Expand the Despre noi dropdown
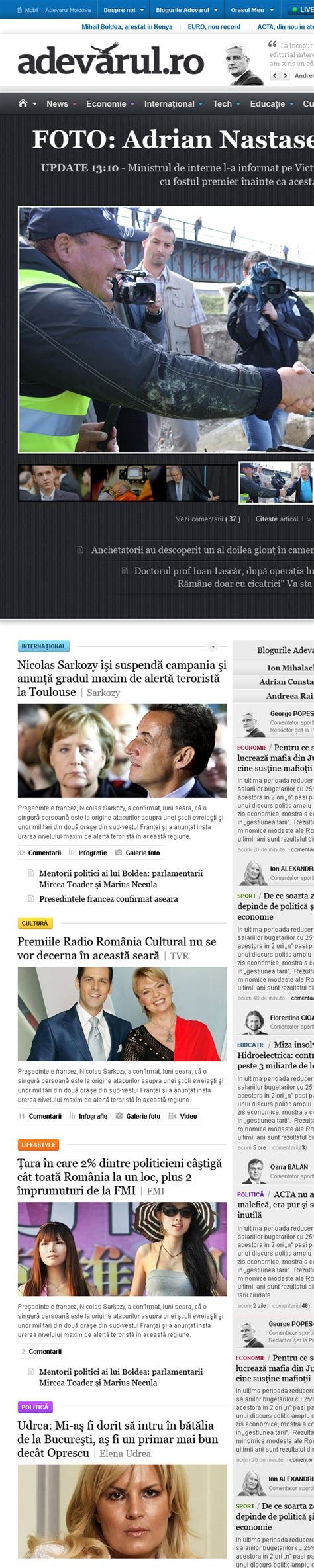314x1568 pixels. pos(123,10)
